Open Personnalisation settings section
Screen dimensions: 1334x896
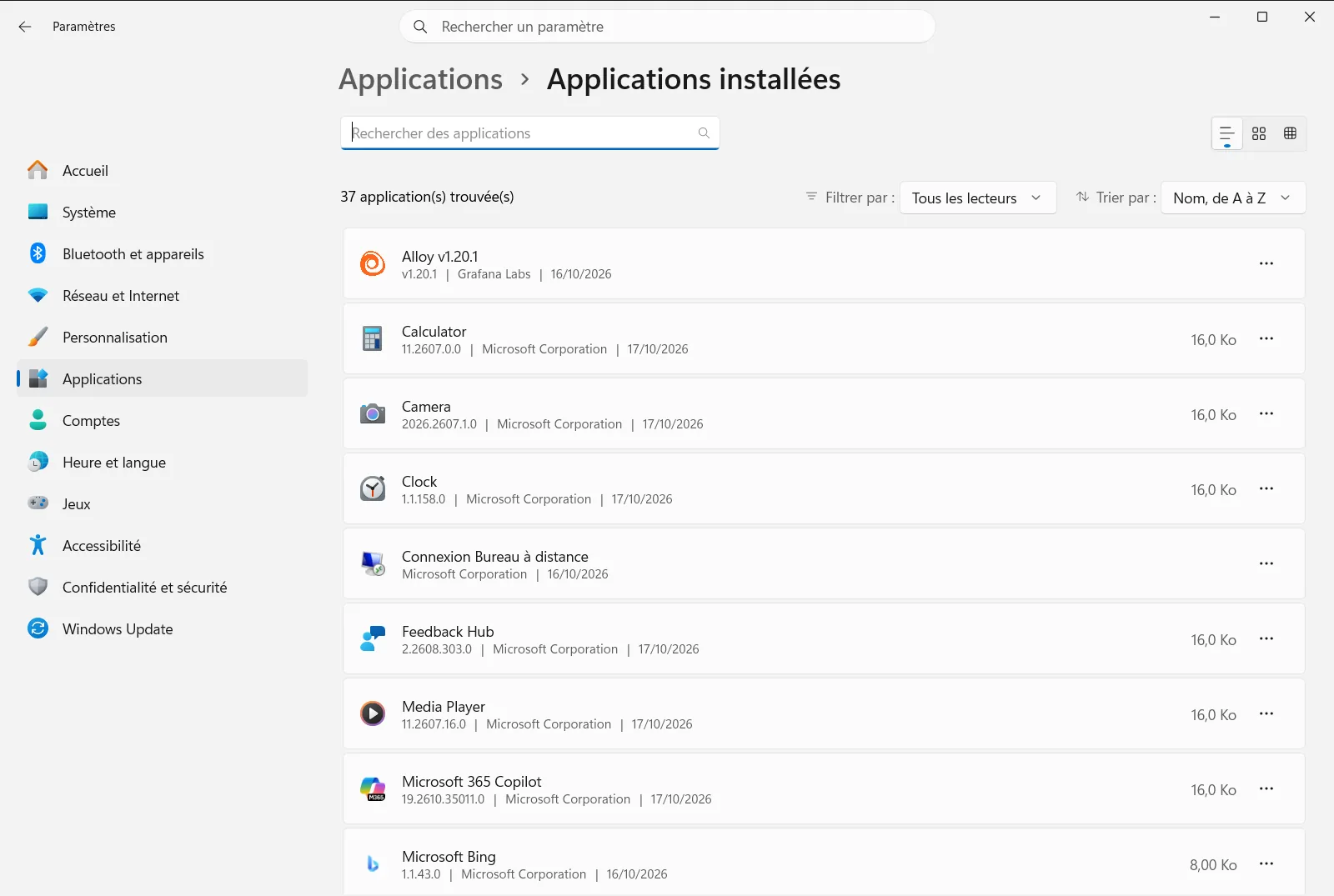(x=163, y=337)
